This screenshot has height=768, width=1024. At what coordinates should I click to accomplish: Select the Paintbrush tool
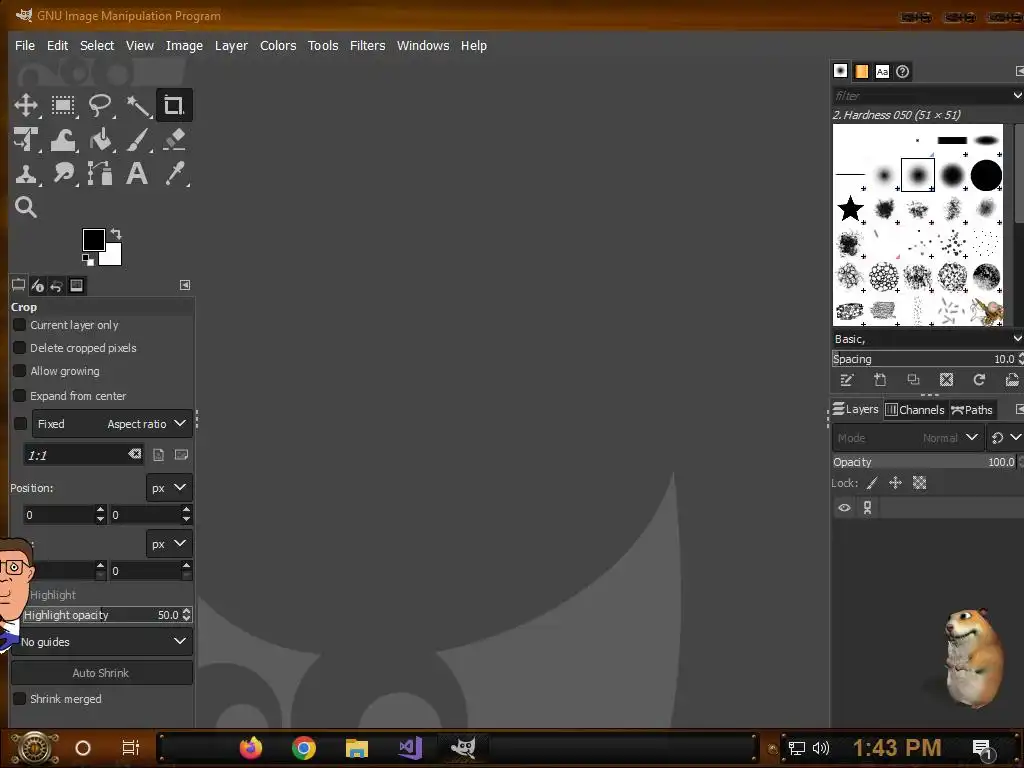point(138,140)
